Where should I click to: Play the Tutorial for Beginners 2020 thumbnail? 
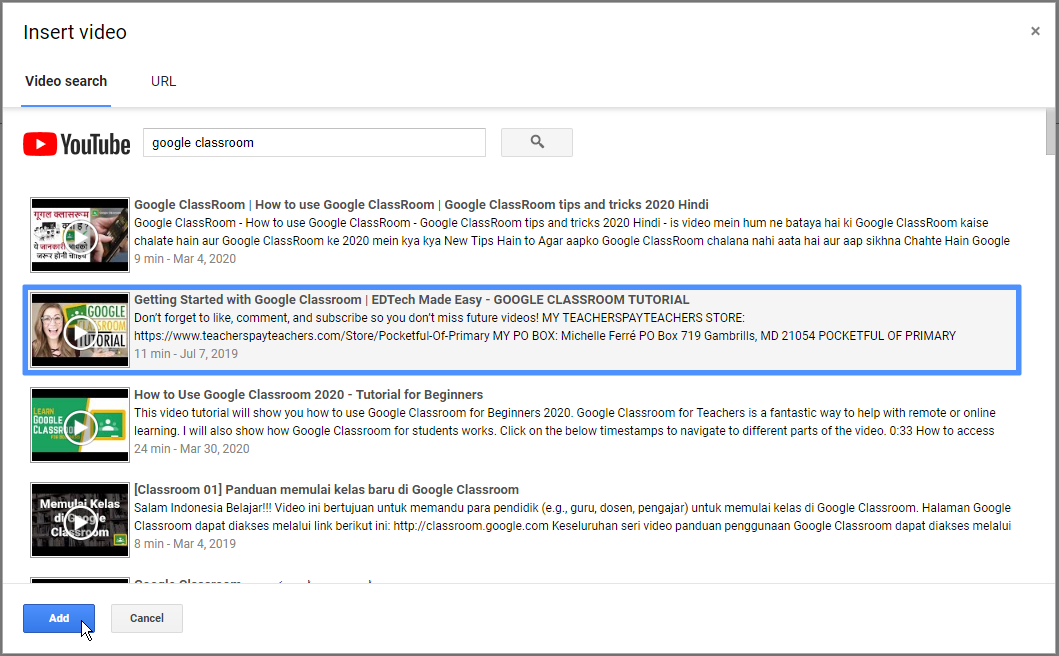[x=80, y=425]
